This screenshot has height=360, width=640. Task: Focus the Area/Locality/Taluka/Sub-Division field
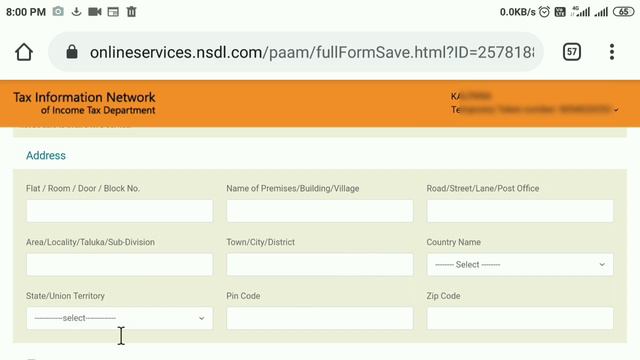(119, 264)
